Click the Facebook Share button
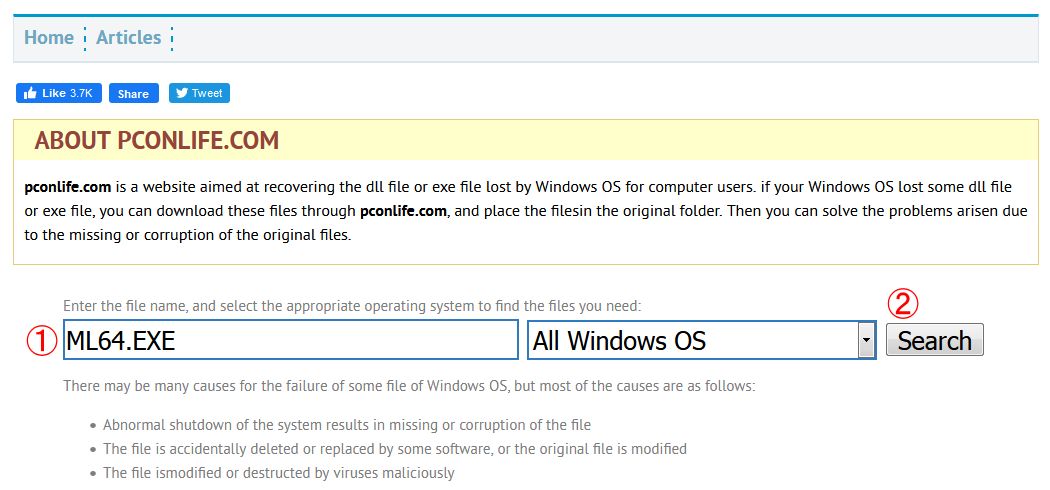The height and width of the screenshot is (490, 1050). click(133, 93)
